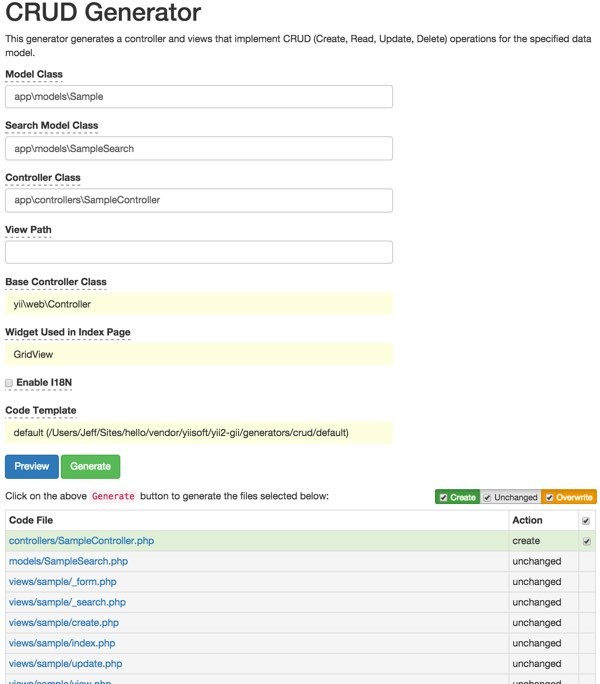600x684 pixels.
Task: Toggle the Create filter checkbox
Action: pyautogui.click(x=443, y=497)
